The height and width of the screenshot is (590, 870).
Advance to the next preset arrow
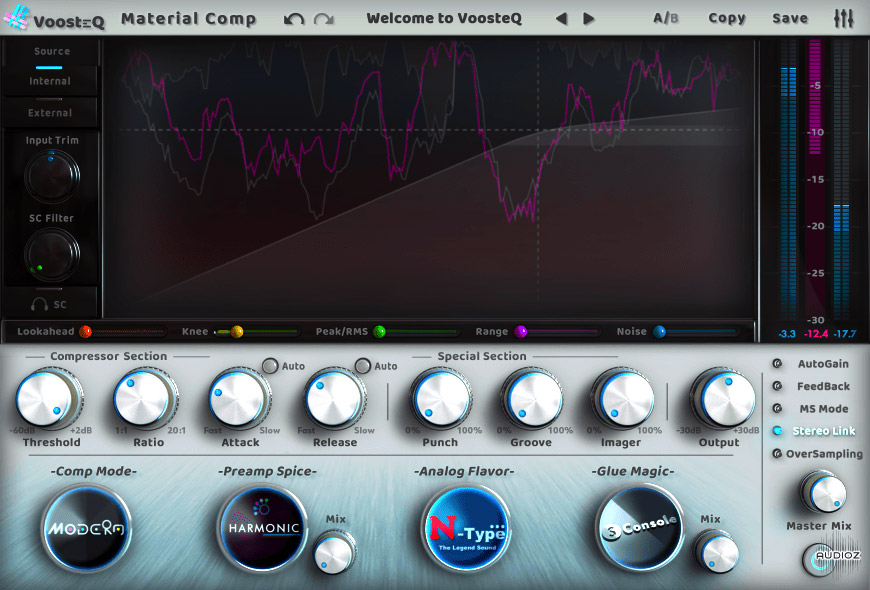coord(589,19)
